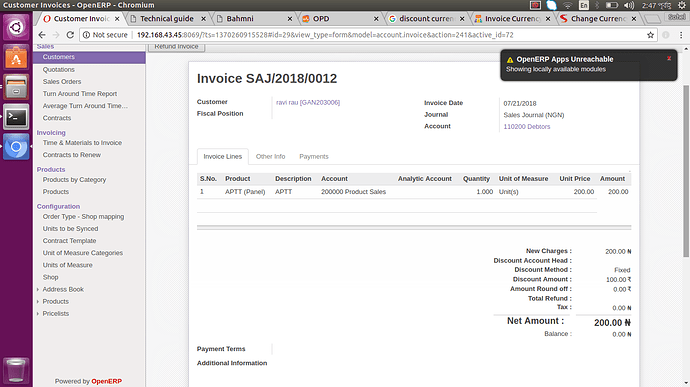Open the 110200 Debtors account link
Screen dimensions: 690x387
[527, 126]
